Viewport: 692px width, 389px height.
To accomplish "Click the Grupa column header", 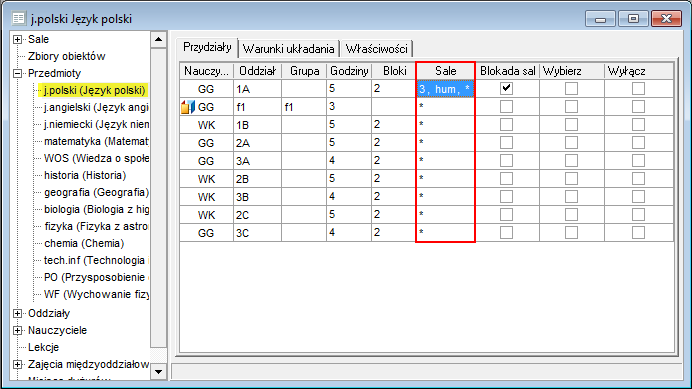I will [x=304, y=71].
